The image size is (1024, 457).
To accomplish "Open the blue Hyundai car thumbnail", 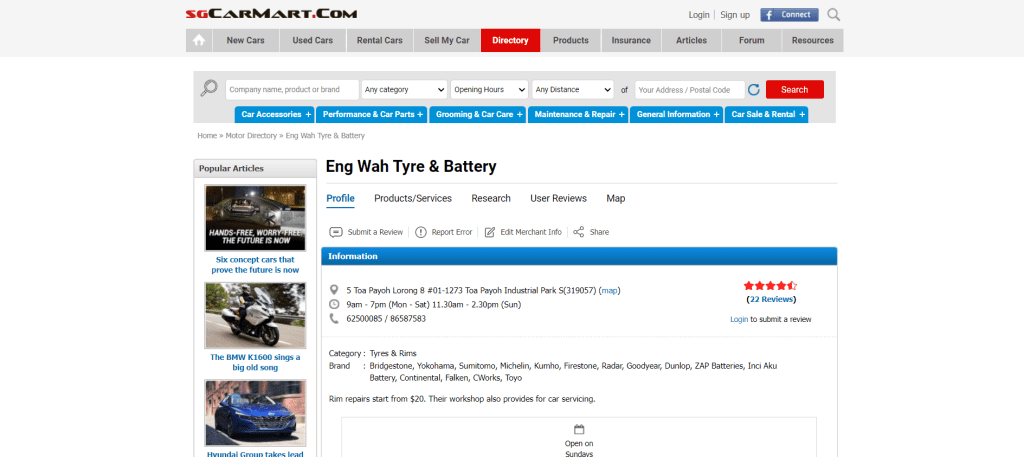I will point(255,413).
